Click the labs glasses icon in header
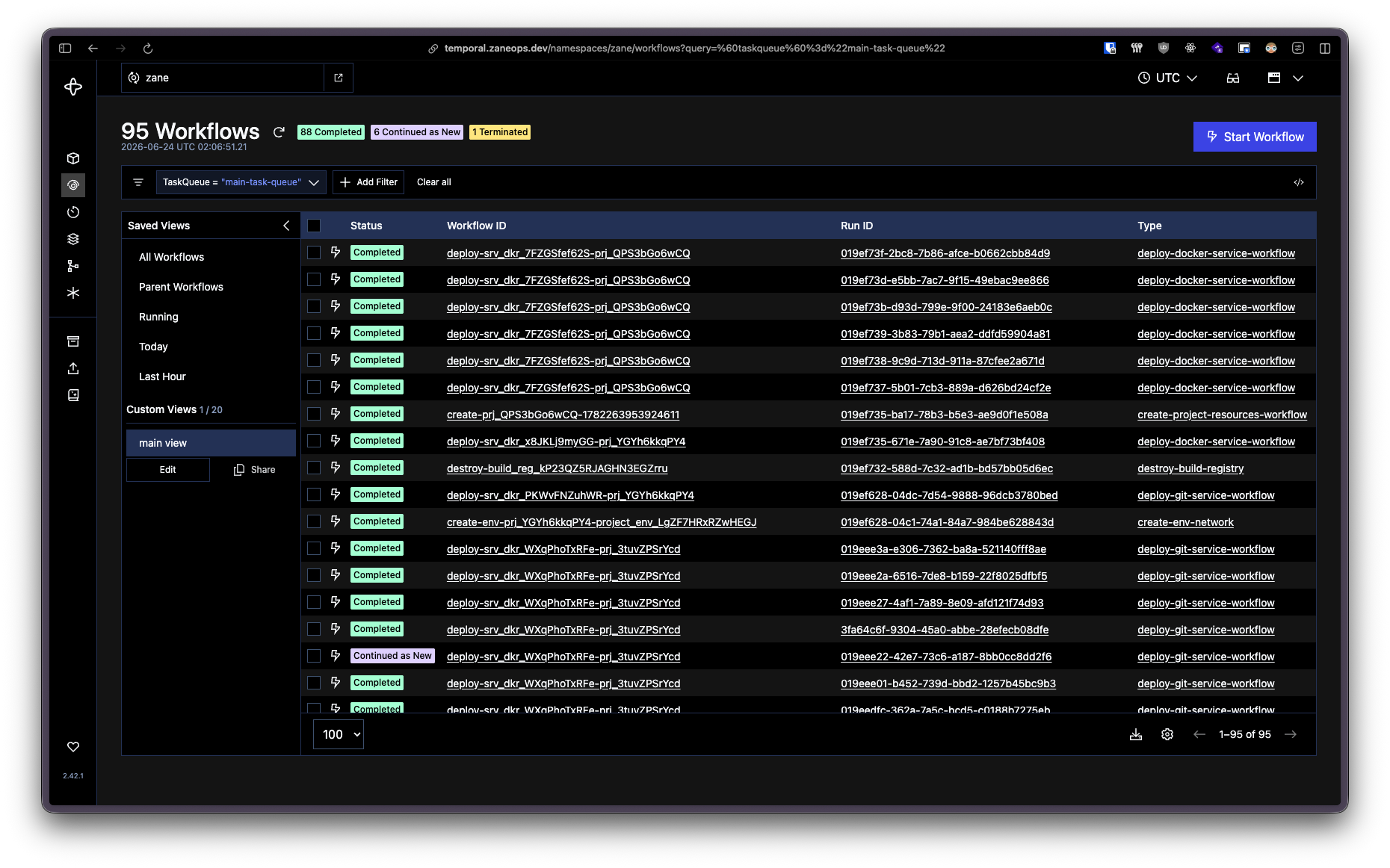 pos(1233,78)
